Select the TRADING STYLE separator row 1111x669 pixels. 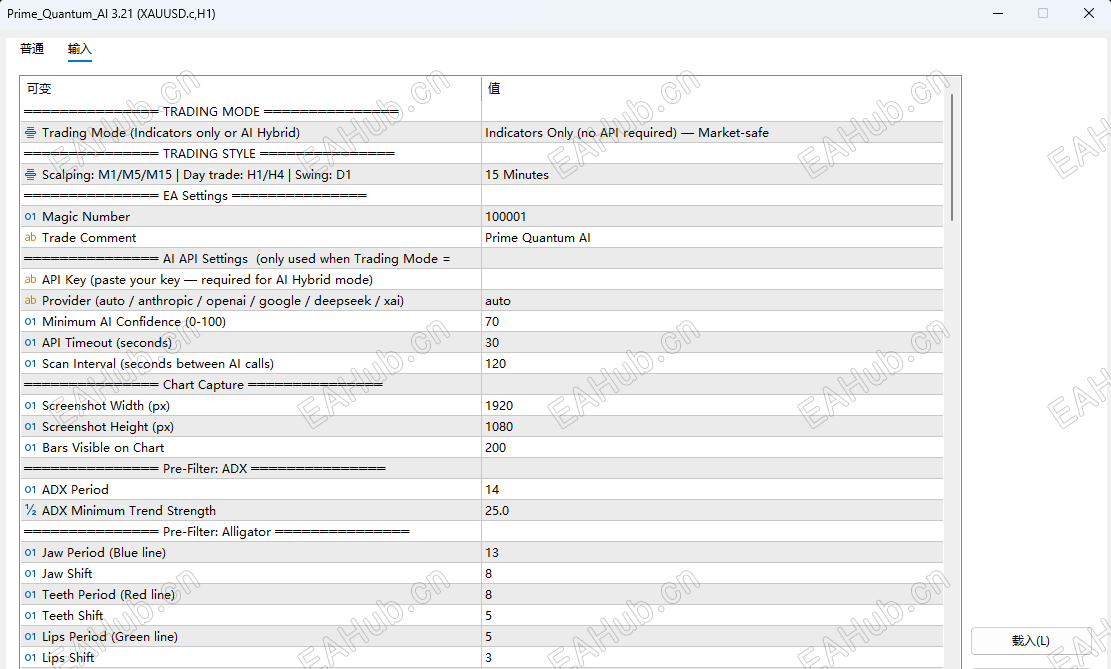pos(482,154)
